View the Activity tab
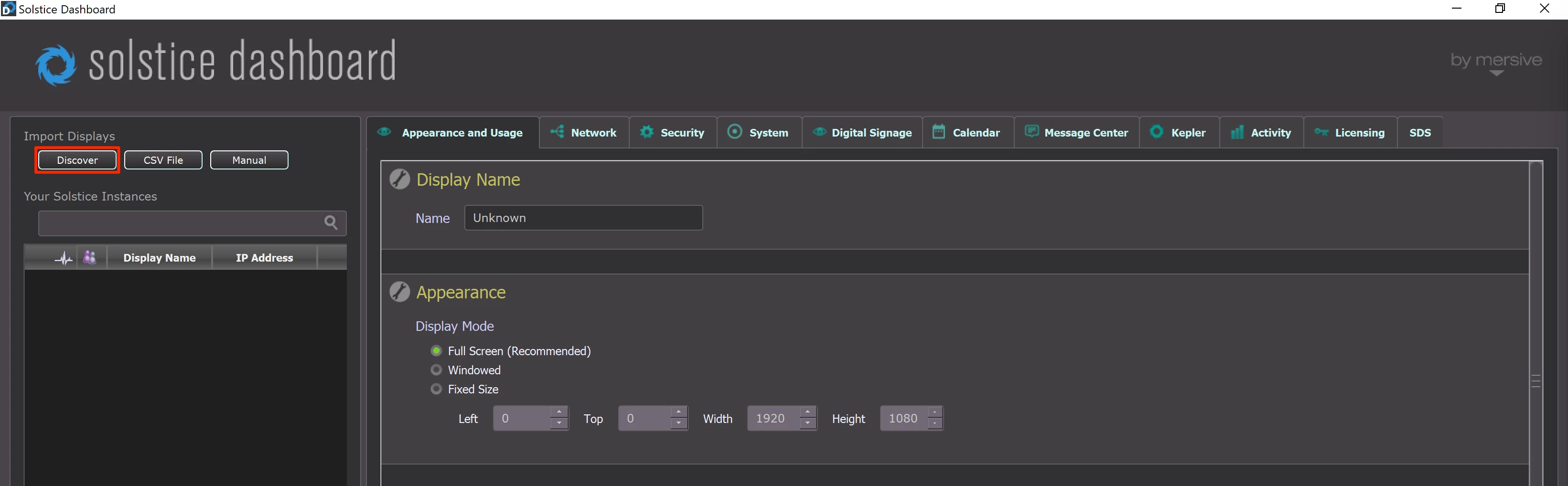1568x486 pixels. pyautogui.click(x=1261, y=133)
